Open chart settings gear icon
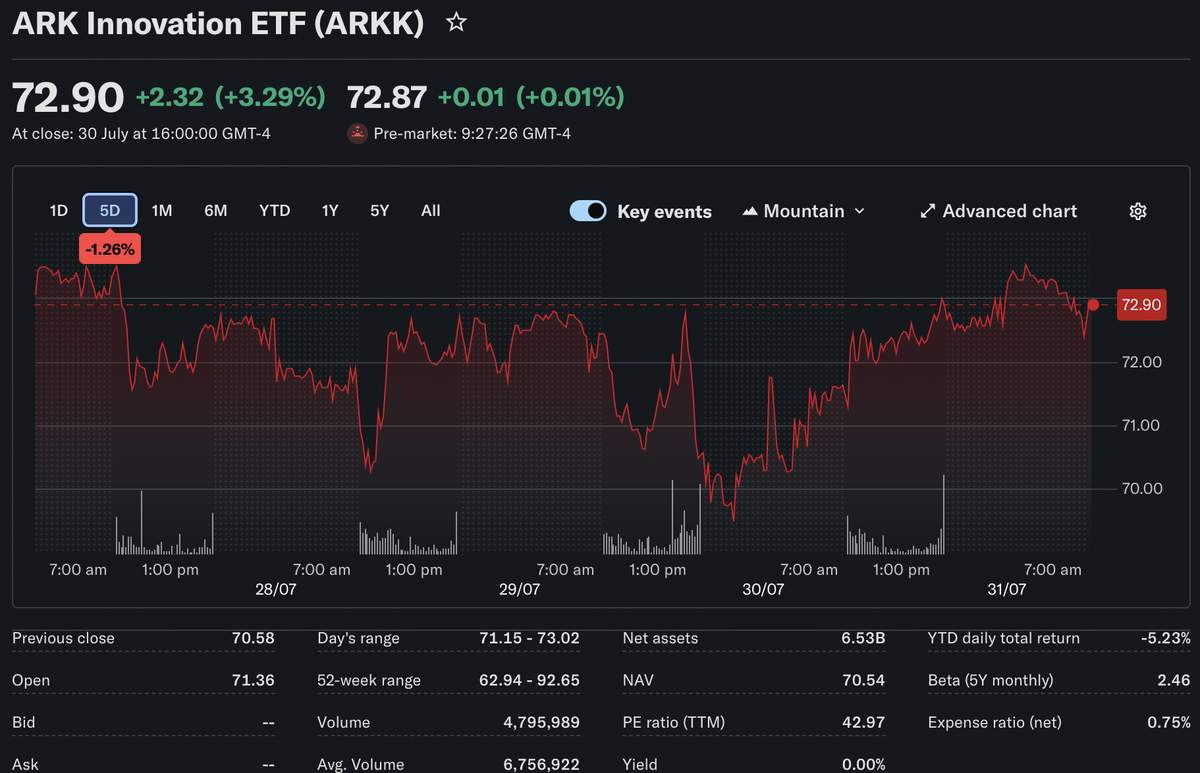Screen dimensions: 1200x773 click(x=1138, y=211)
